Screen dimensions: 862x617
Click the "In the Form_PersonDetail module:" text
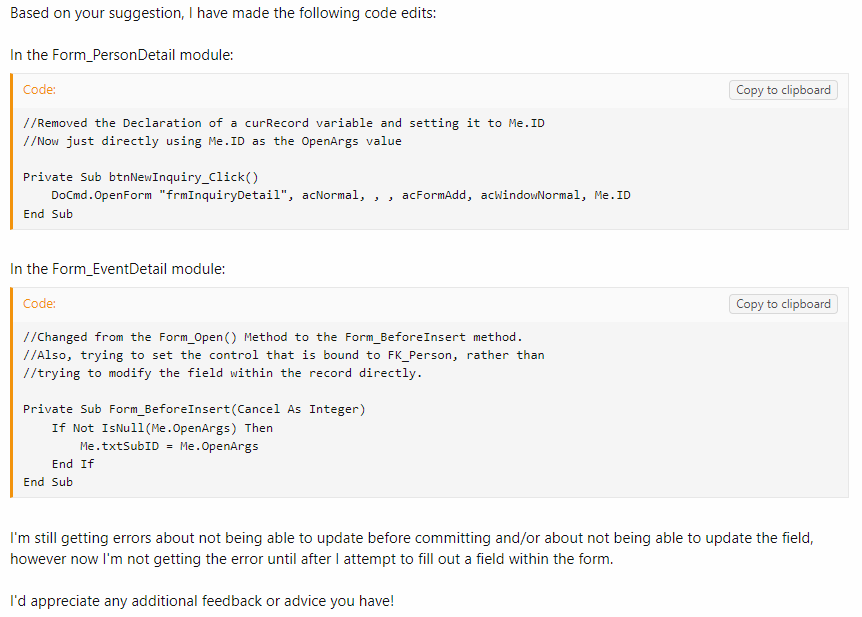122,55
